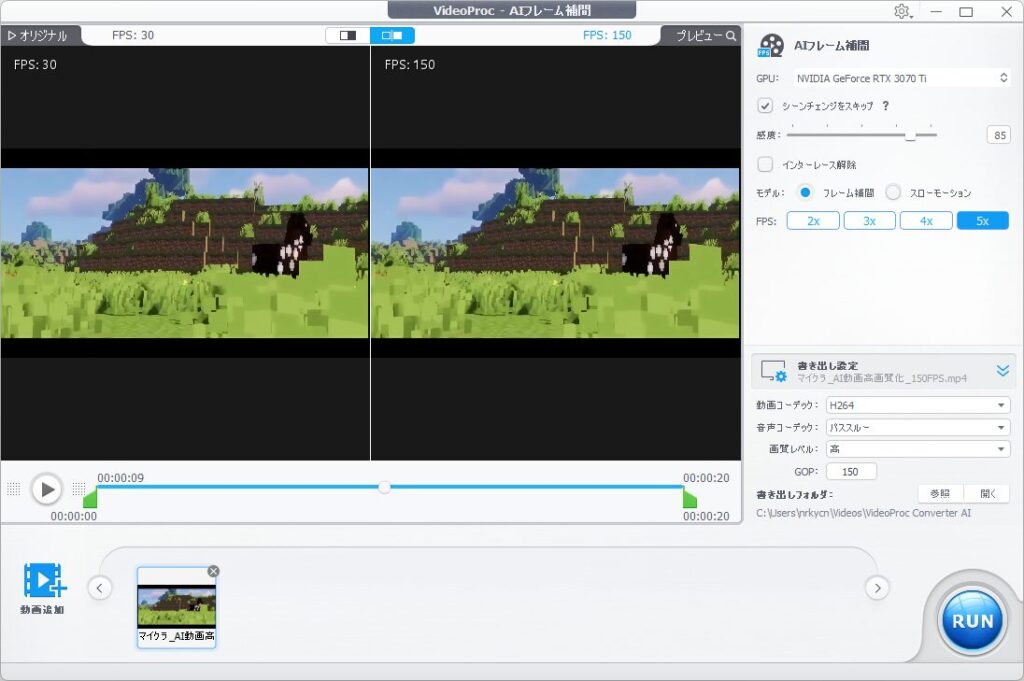
Task: Click the dotted grip left of play
Action: tap(14, 489)
